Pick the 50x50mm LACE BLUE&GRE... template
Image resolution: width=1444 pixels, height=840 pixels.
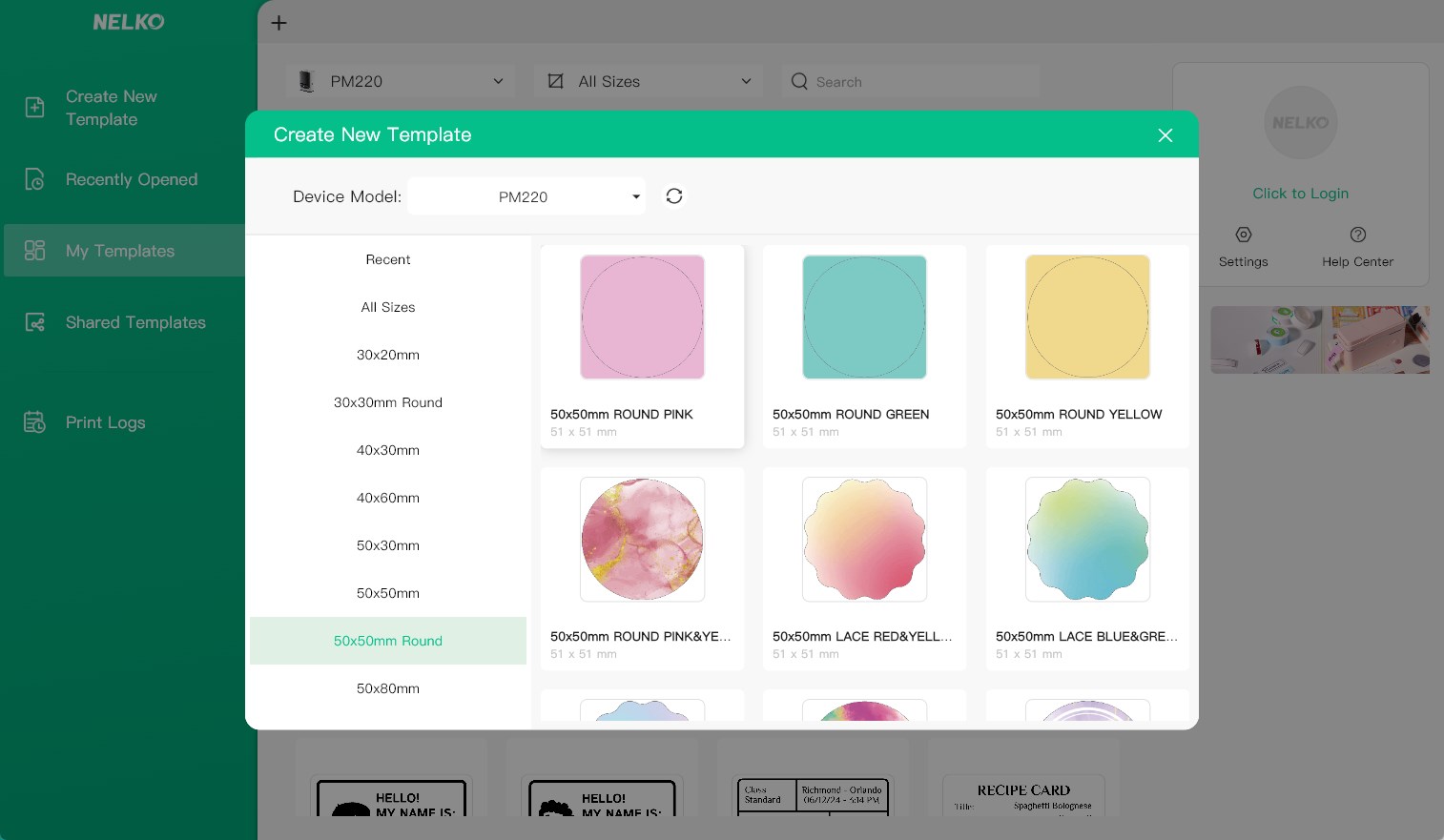click(1087, 568)
